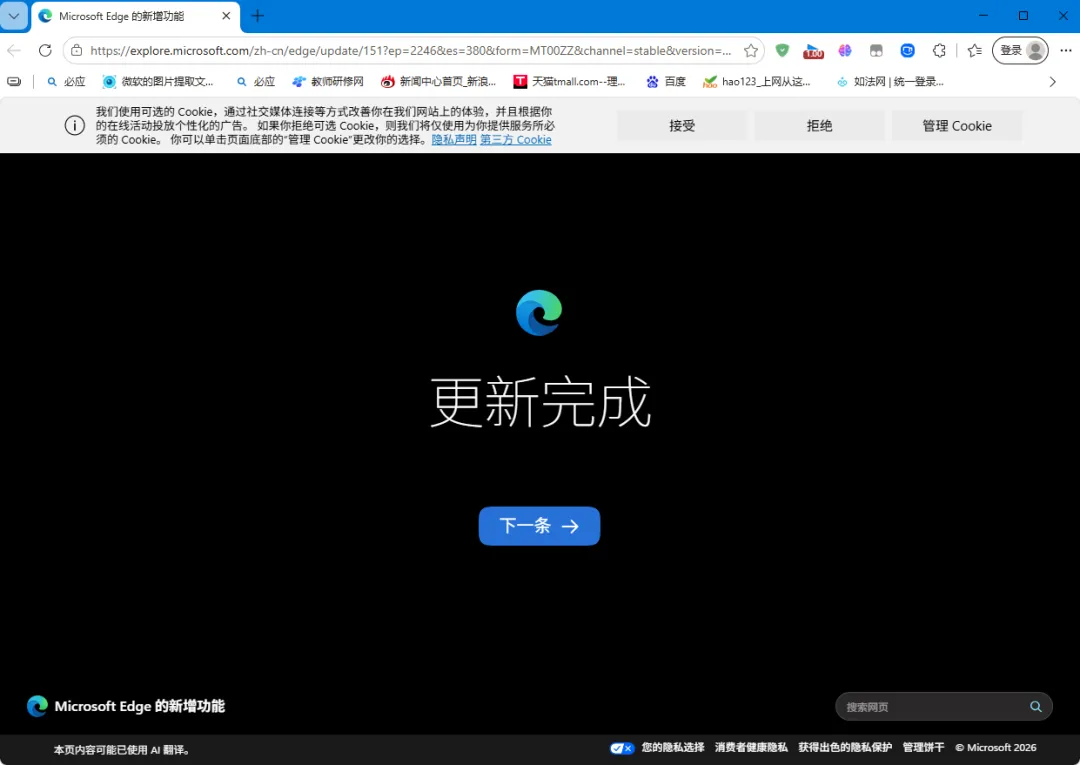The image size is (1080, 765).
Task: Toggle the privacy choices check/x icon
Action: [621, 748]
